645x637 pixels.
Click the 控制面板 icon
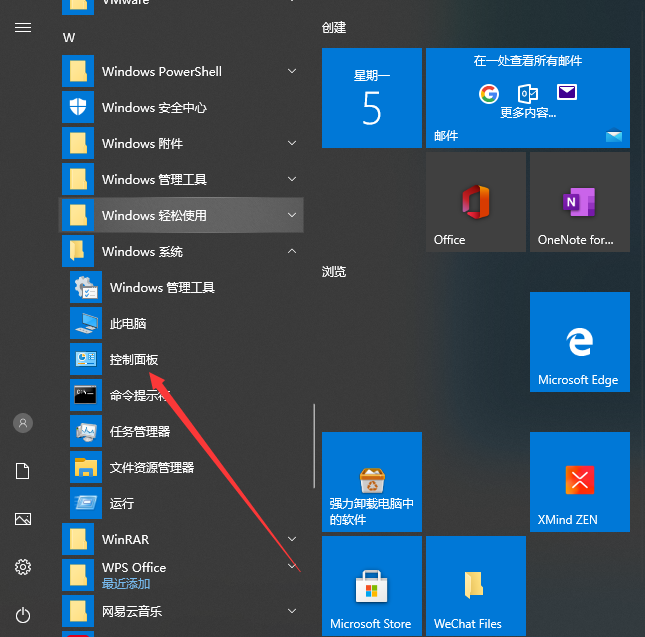86,359
